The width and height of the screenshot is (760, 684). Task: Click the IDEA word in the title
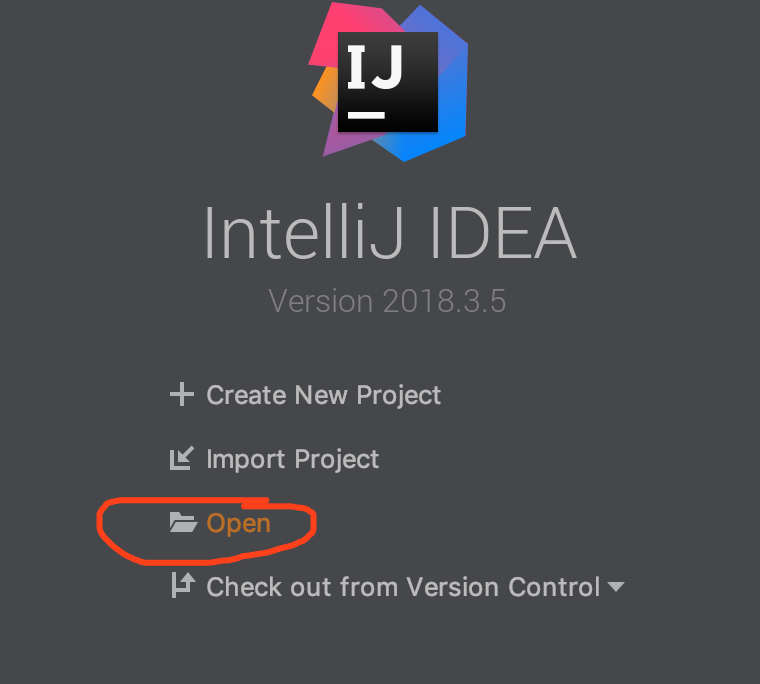tap(503, 233)
